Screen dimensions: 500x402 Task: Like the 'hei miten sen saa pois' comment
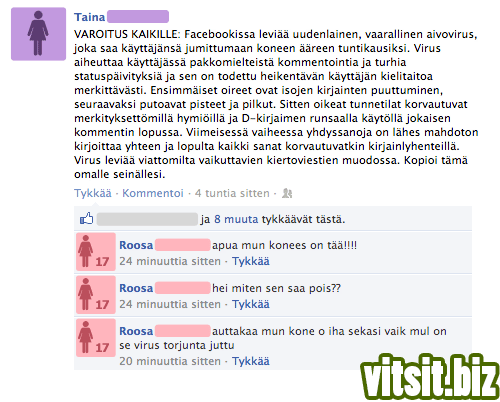[x=251, y=304]
